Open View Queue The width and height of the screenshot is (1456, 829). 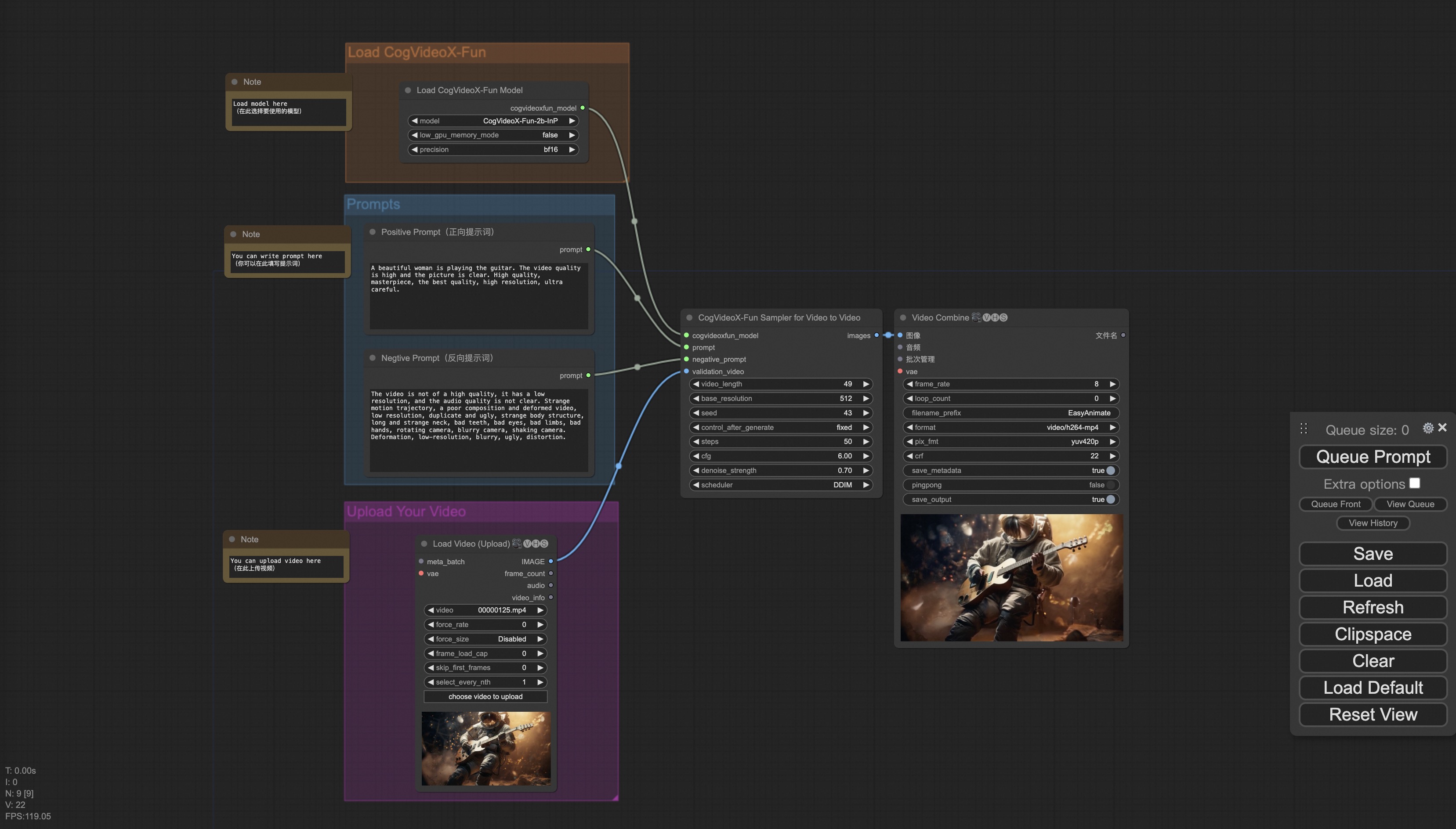pyautogui.click(x=1410, y=504)
